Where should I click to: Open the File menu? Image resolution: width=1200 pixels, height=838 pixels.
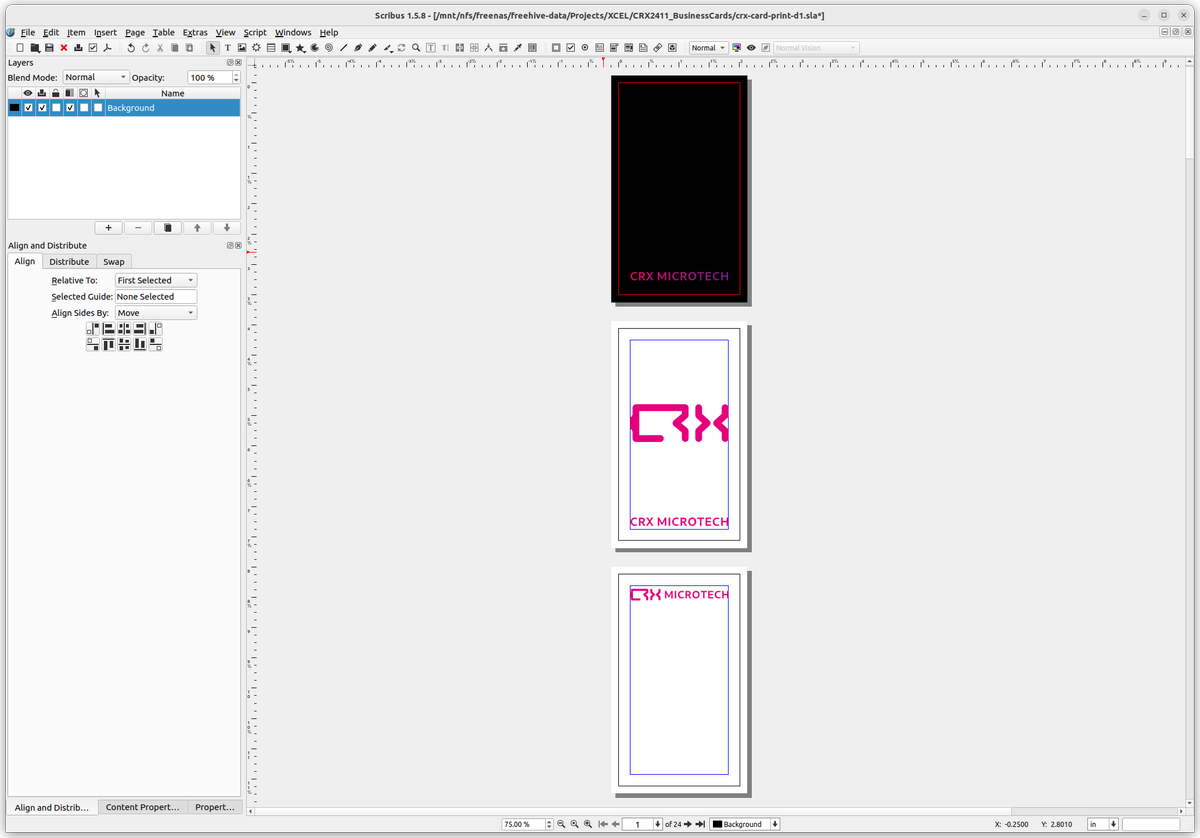[x=27, y=33]
